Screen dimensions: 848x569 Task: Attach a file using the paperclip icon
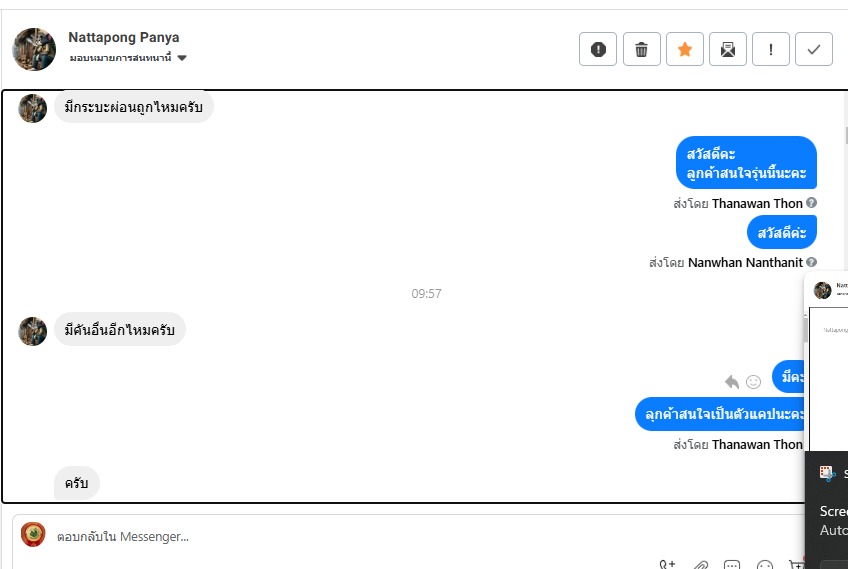[700, 565]
